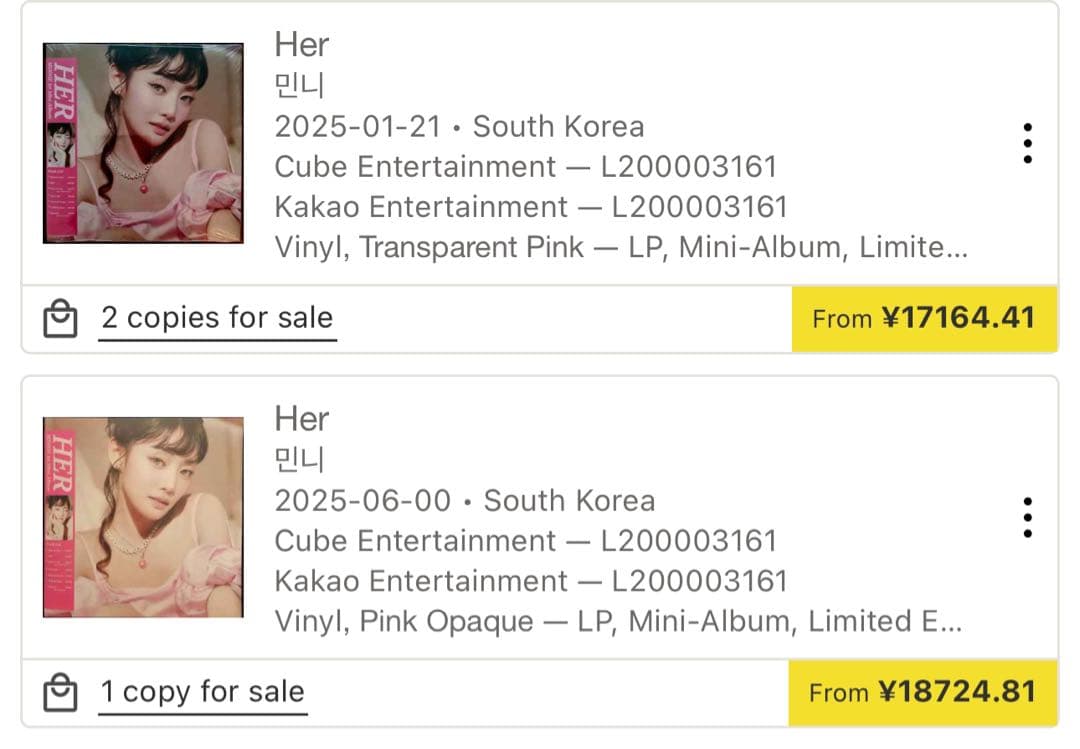Image resolution: width=1080 pixels, height=749 pixels.
Task: Open the three-dot menu for Pink Opaque release
Action: tap(1027, 518)
